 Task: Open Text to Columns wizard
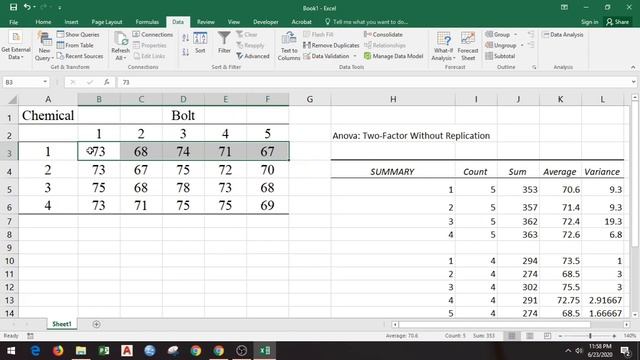tap(289, 47)
